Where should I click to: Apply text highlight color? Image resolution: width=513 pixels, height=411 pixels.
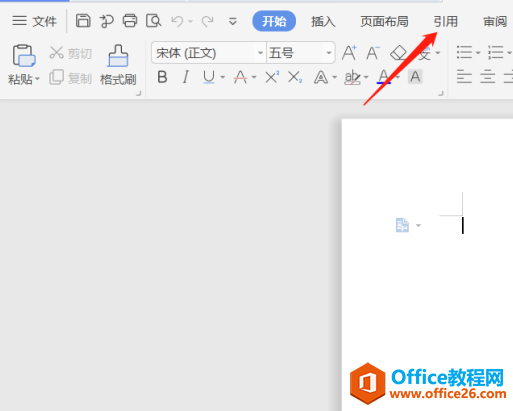click(x=352, y=78)
